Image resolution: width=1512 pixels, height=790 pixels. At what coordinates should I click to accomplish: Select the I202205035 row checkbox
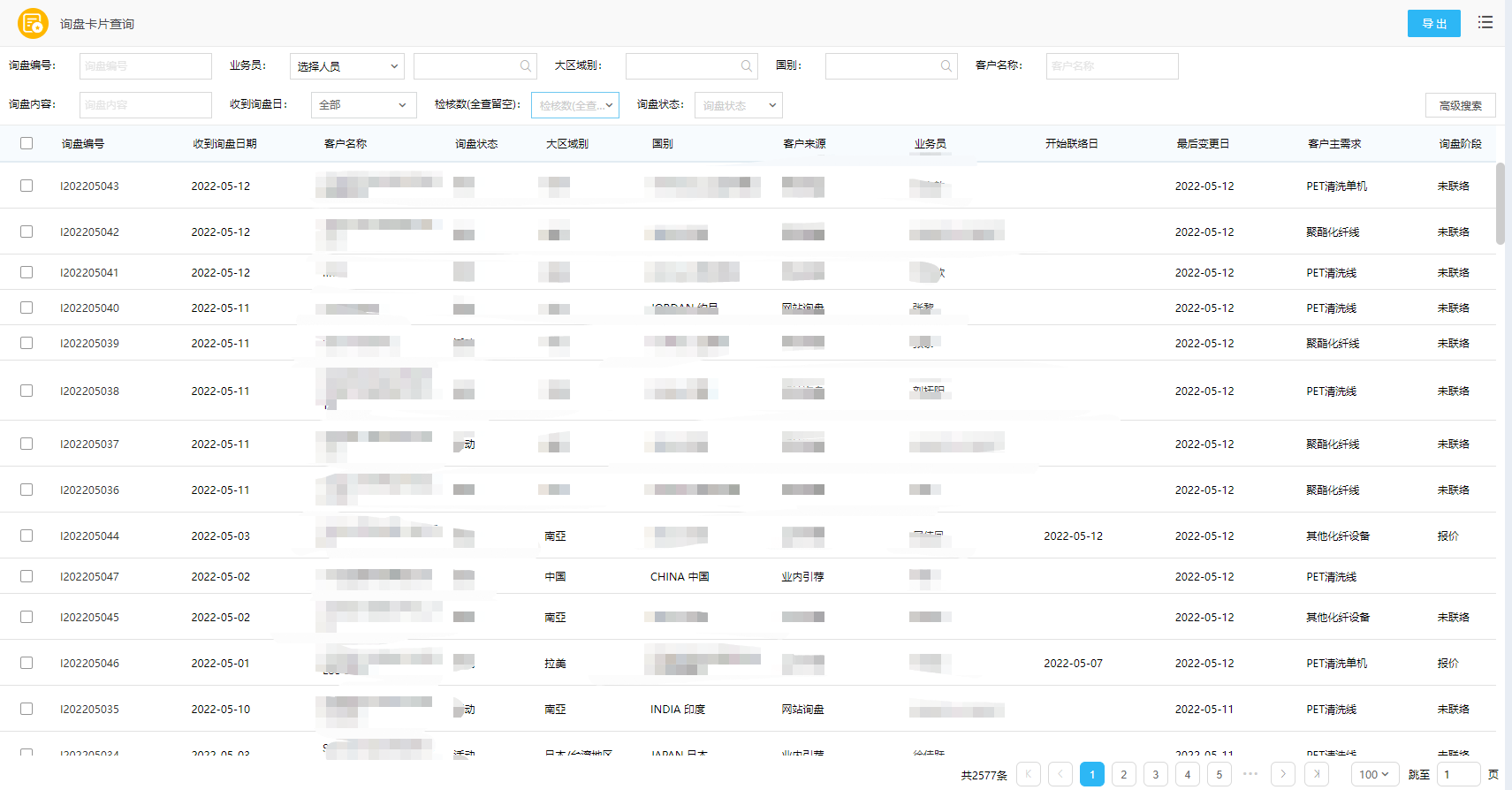pyautogui.click(x=27, y=709)
